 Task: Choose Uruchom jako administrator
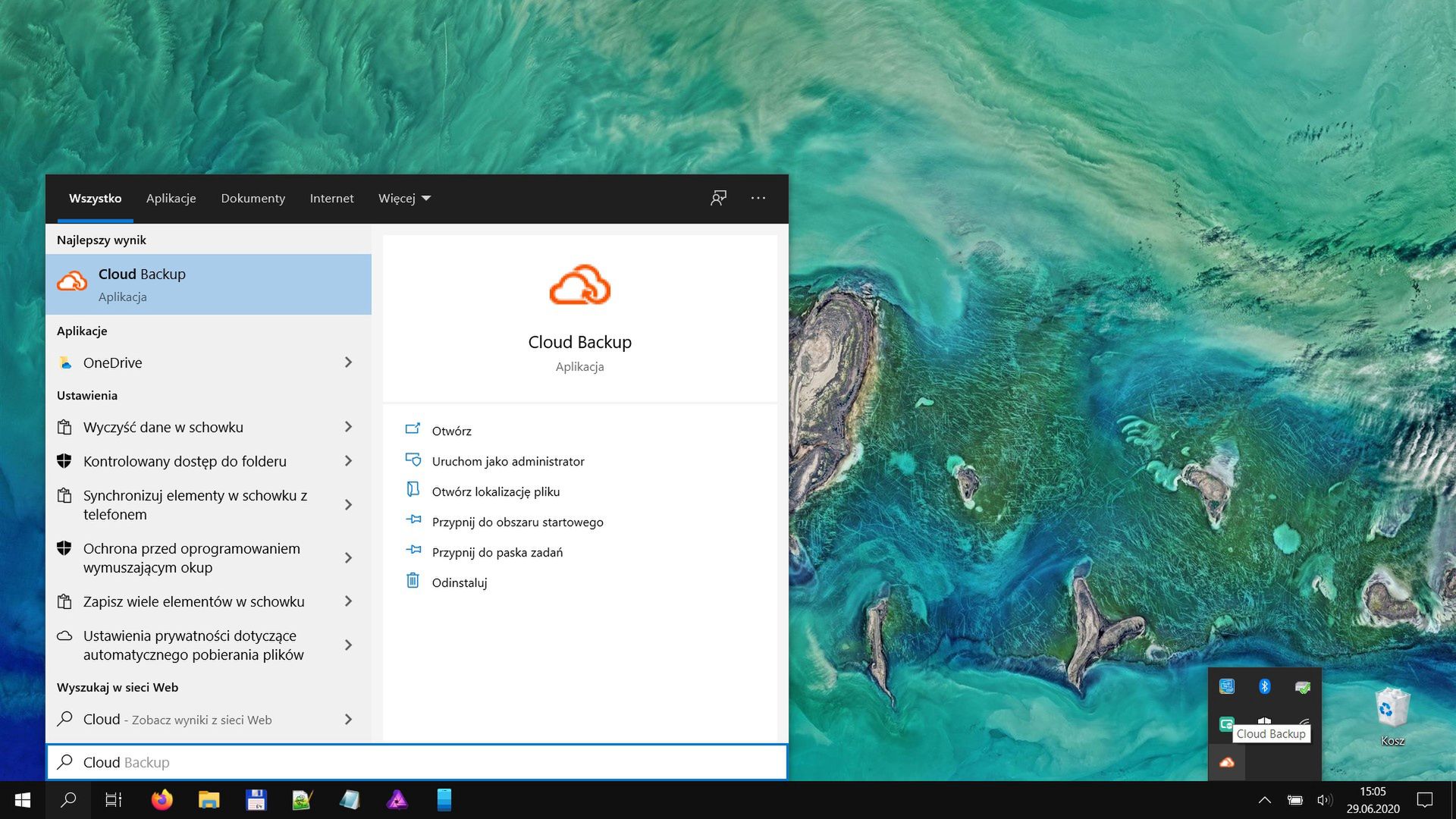508,461
